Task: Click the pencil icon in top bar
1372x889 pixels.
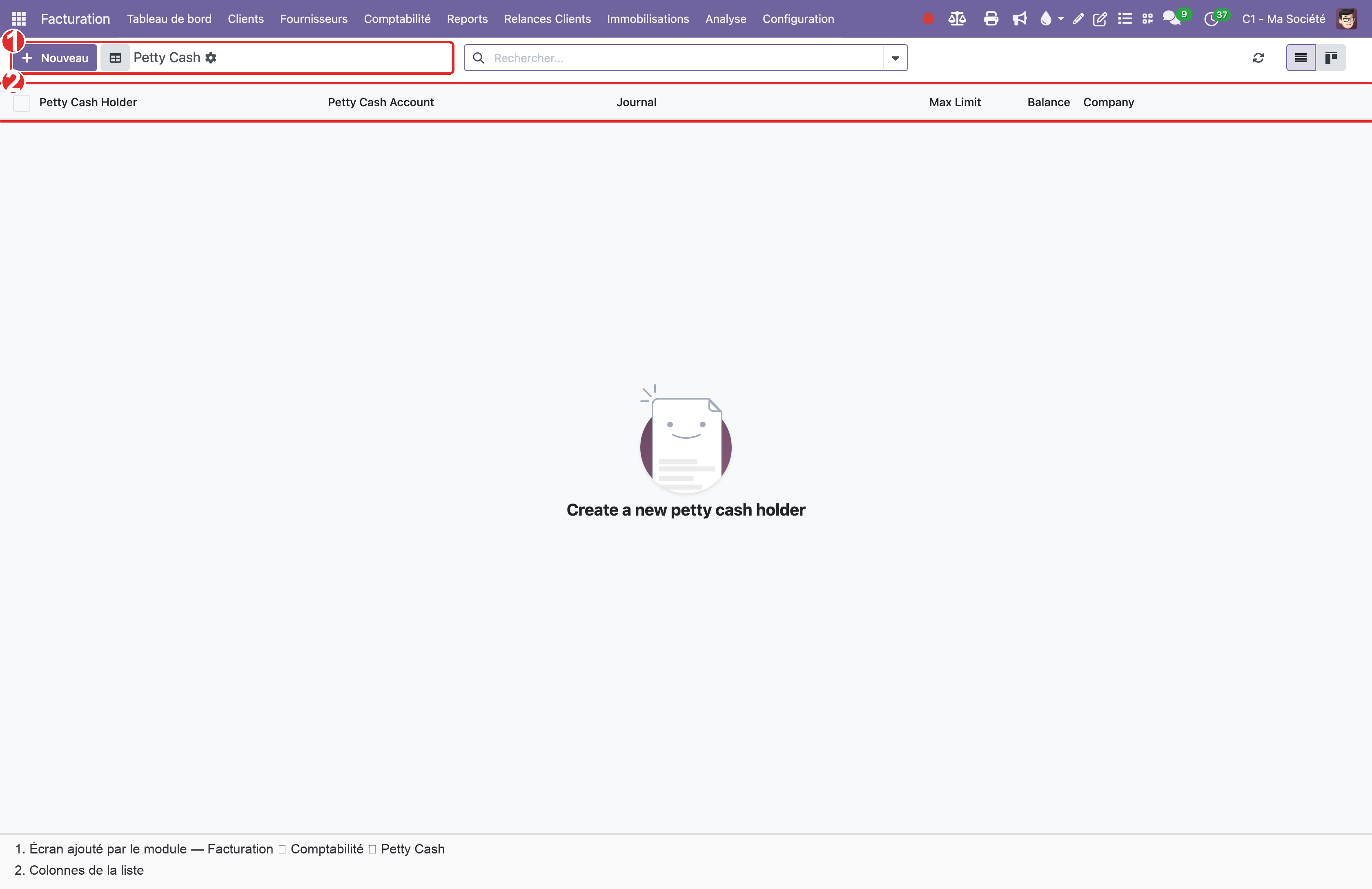Action: click(1078, 18)
